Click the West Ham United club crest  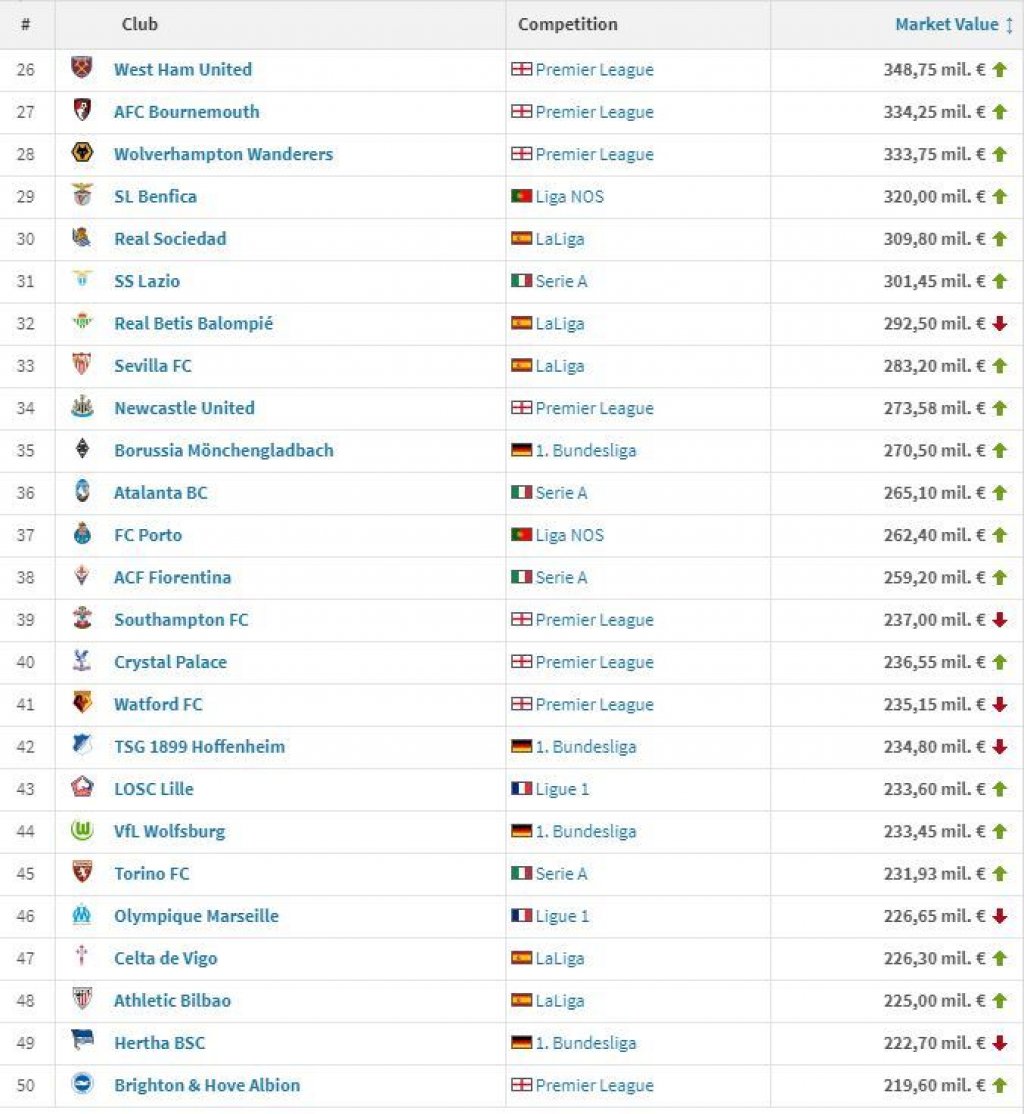(82, 68)
